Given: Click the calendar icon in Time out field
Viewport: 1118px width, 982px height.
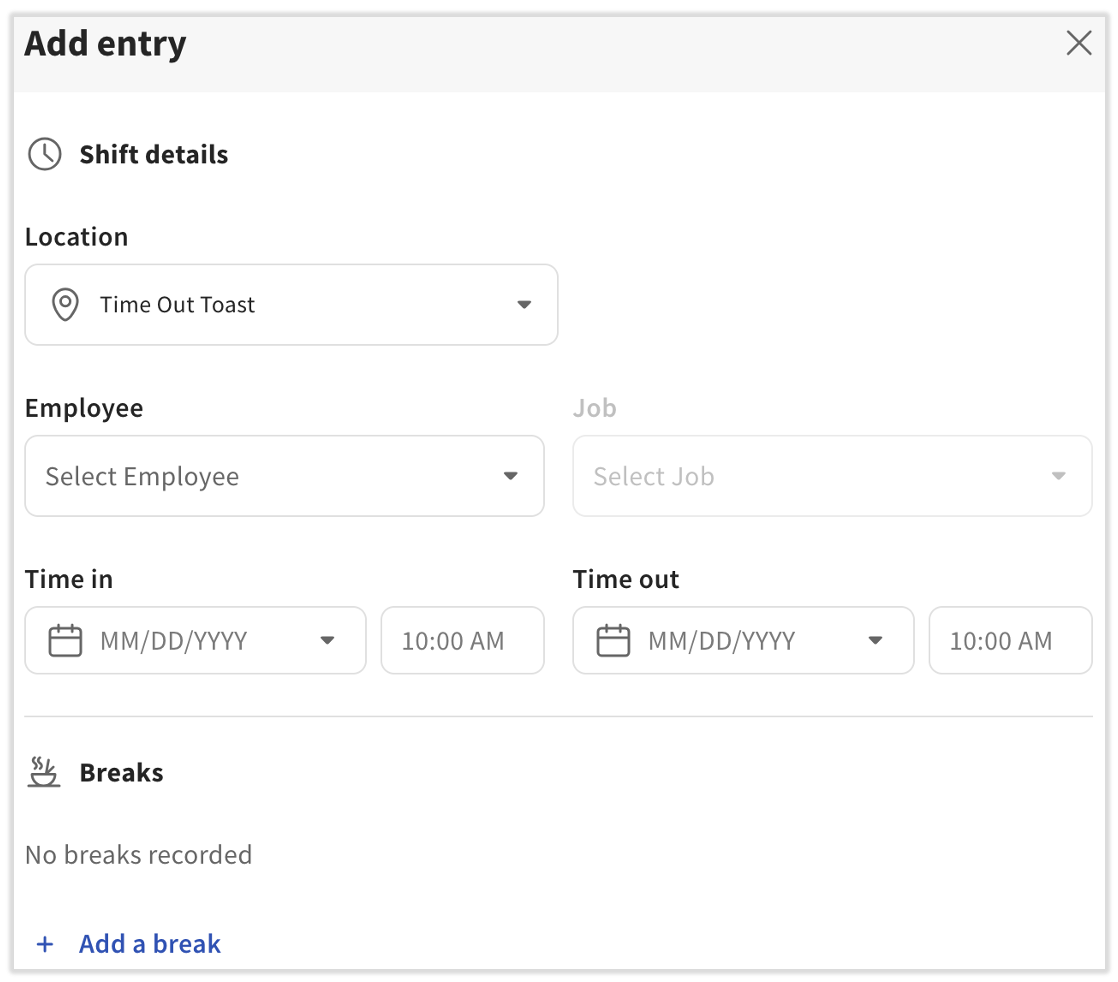Looking at the screenshot, I should [x=612, y=640].
